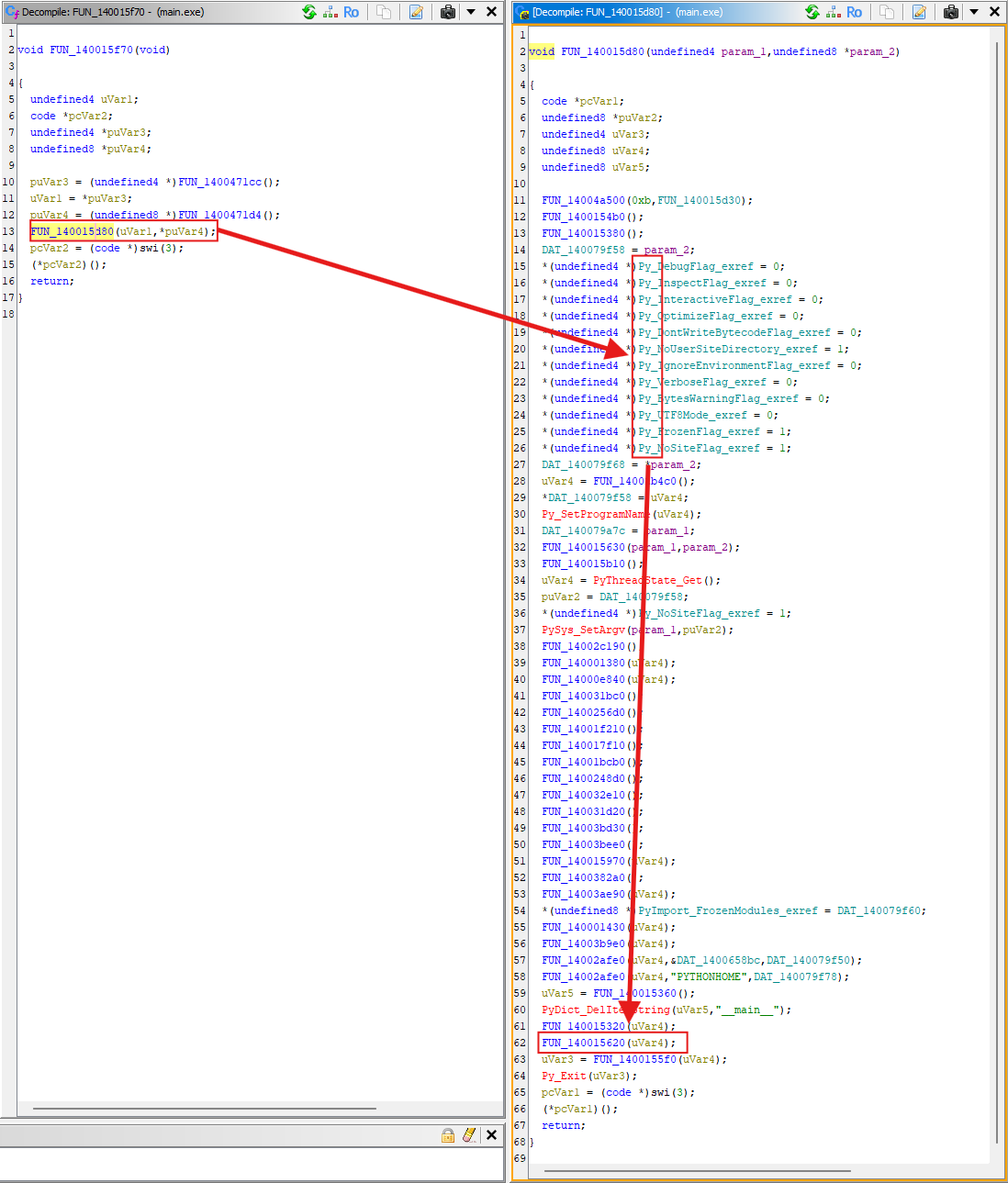
Task: Take snapshot of left decompile window
Action: (448, 12)
